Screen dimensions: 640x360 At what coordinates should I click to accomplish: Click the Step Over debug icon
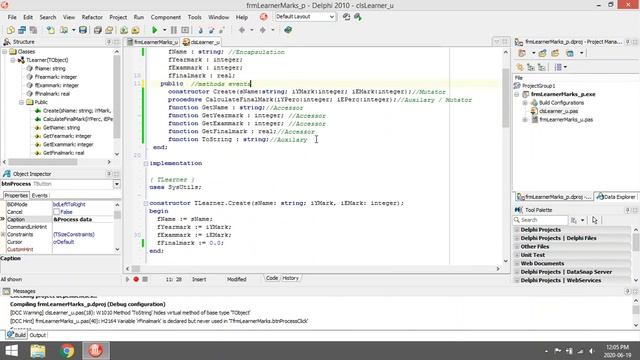coord(211,30)
